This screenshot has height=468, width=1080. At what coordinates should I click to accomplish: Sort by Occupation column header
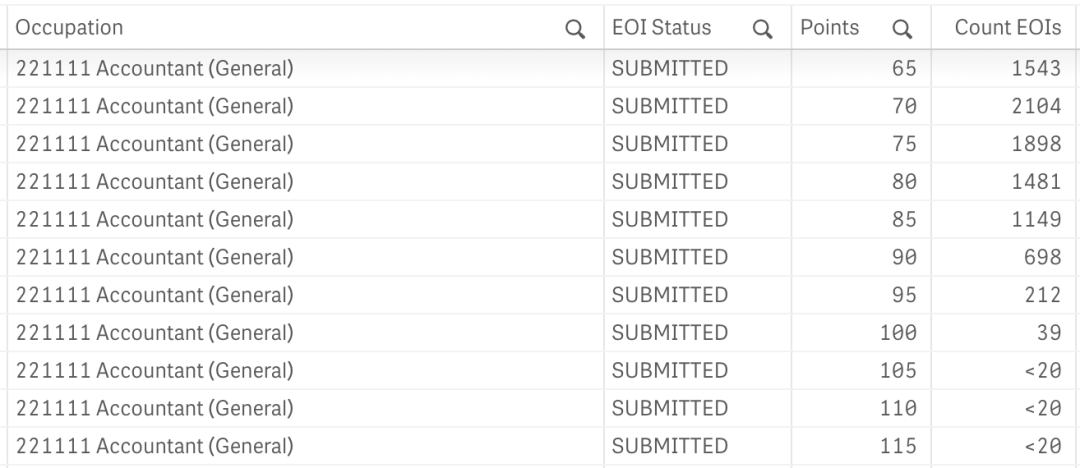tap(69, 28)
